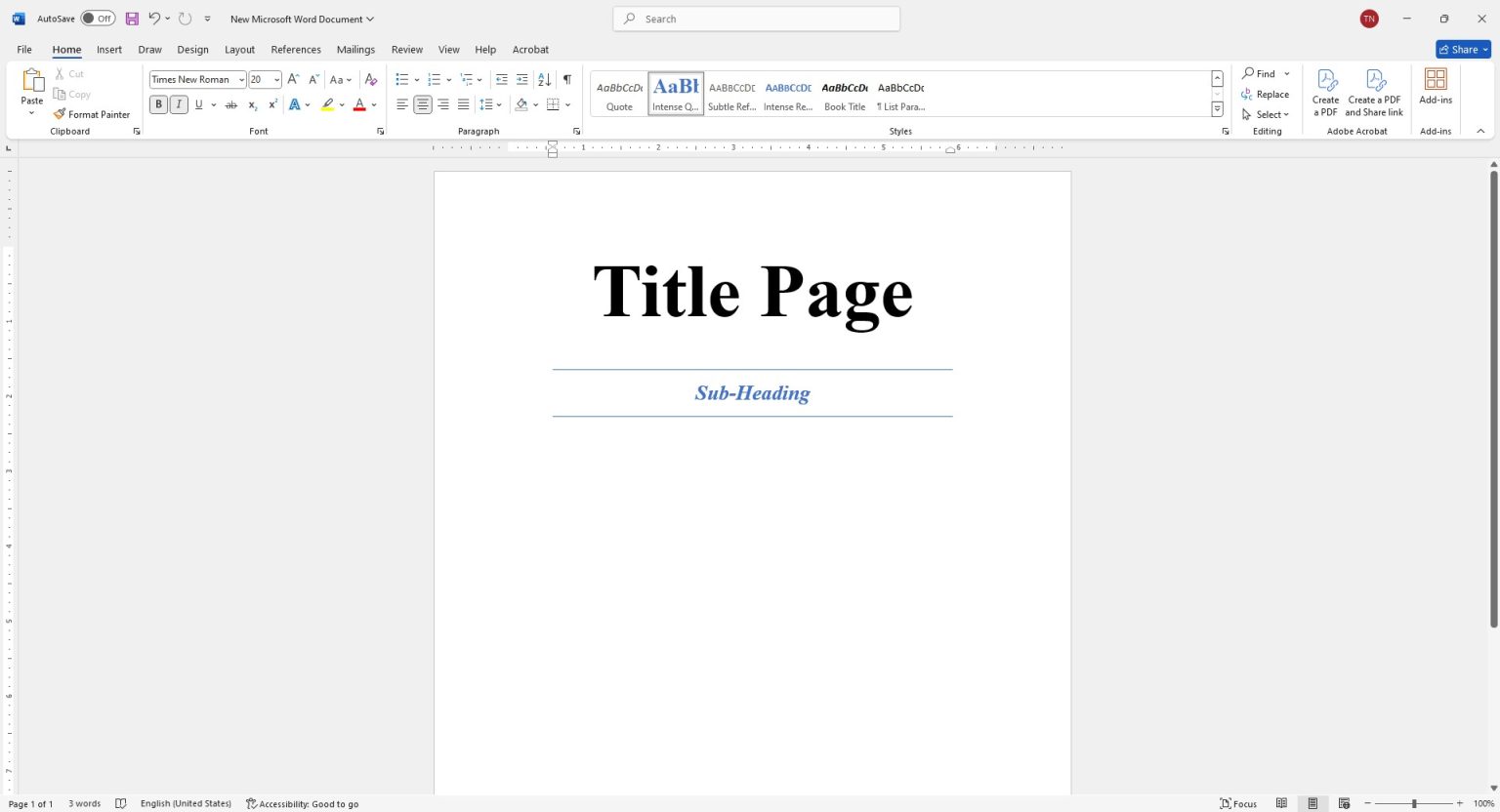Align text to the left
The image size is (1500, 812).
(401, 104)
